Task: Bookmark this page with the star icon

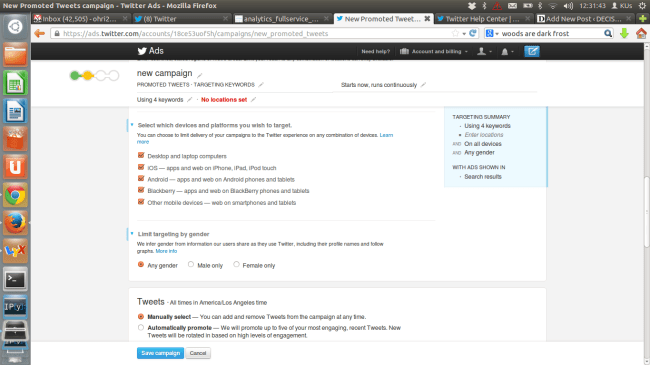Action: point(455,33)
